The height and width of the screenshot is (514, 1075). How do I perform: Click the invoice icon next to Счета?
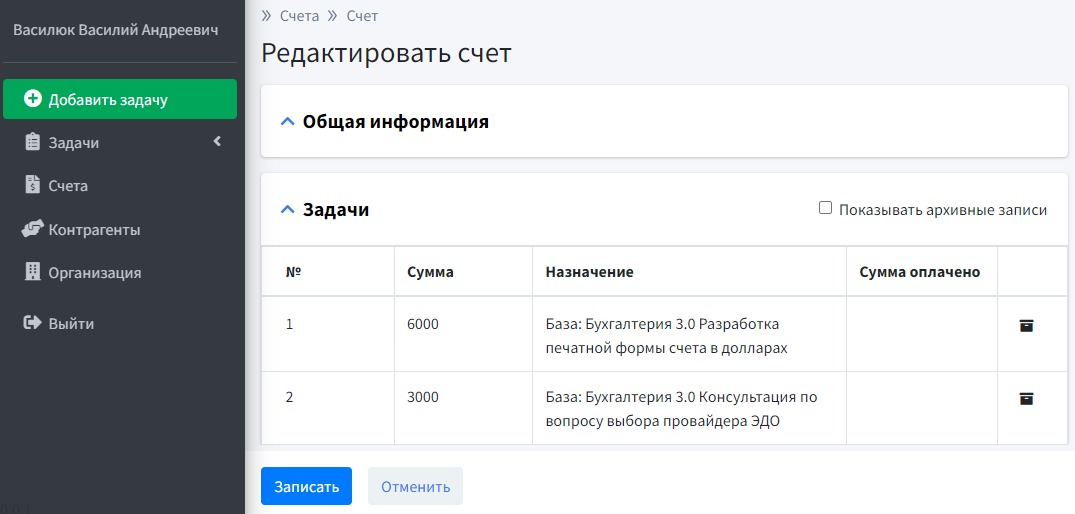tap(32, 185)
